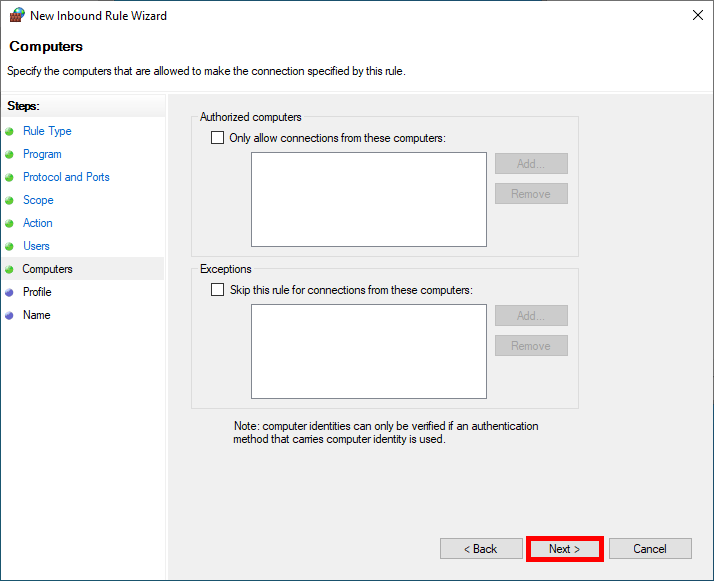
Task: Click the Authorized computers list box
Action: 369,199
